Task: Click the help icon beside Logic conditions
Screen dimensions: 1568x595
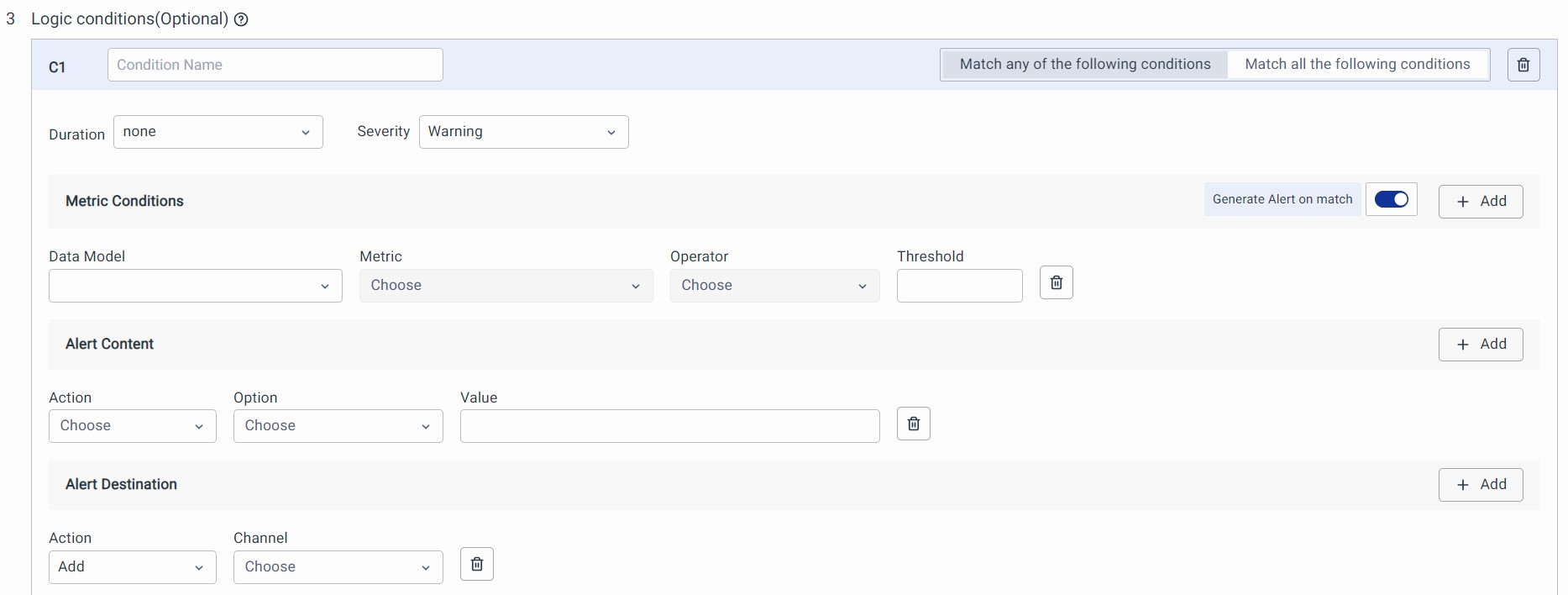Action: pyautogui.click(x=241, y=19)
